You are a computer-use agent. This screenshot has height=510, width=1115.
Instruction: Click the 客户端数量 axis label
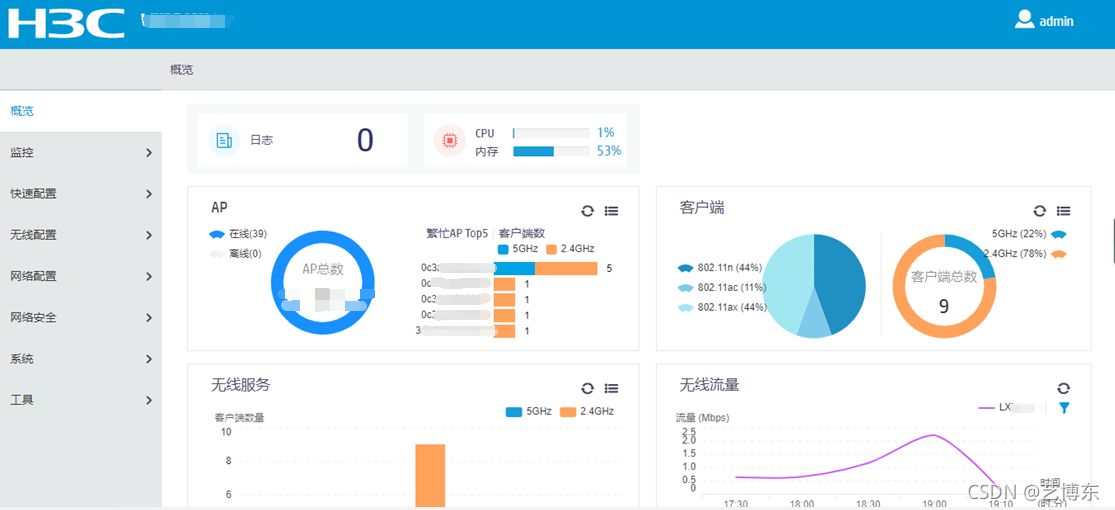click(239, 418)
